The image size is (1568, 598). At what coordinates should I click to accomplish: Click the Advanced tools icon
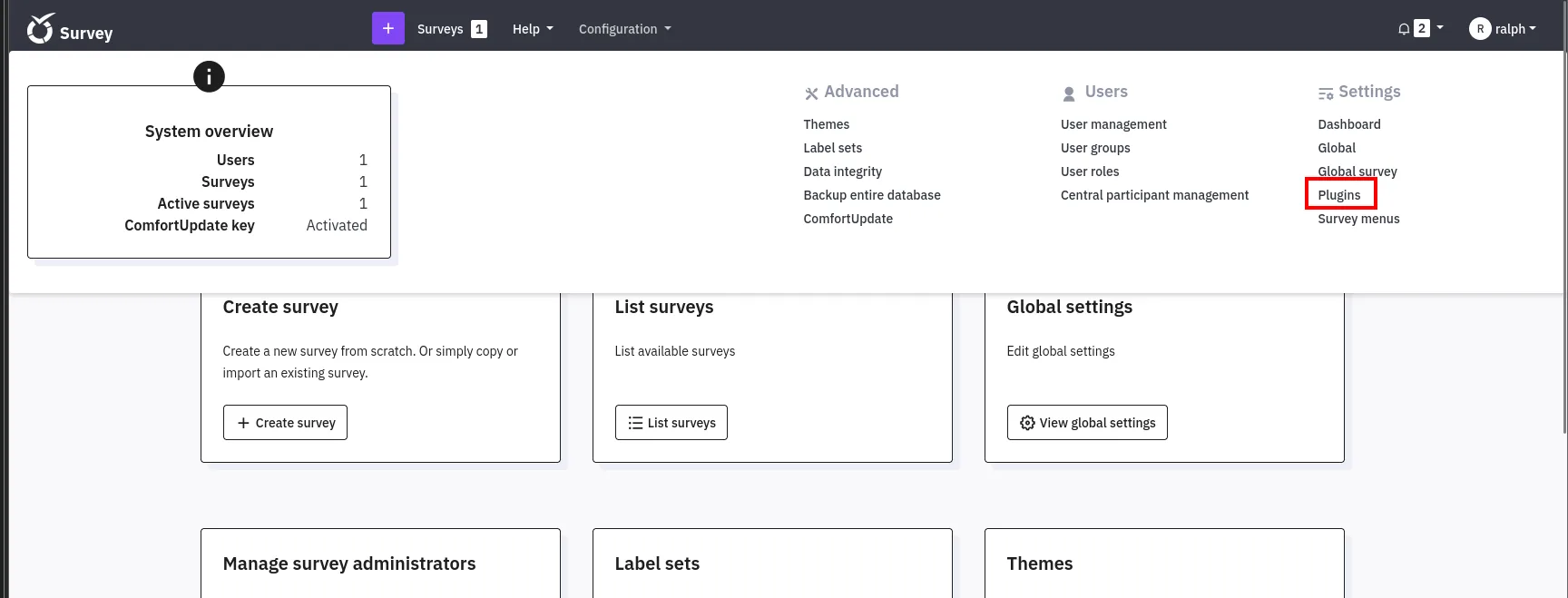click(x=811, y=93)
